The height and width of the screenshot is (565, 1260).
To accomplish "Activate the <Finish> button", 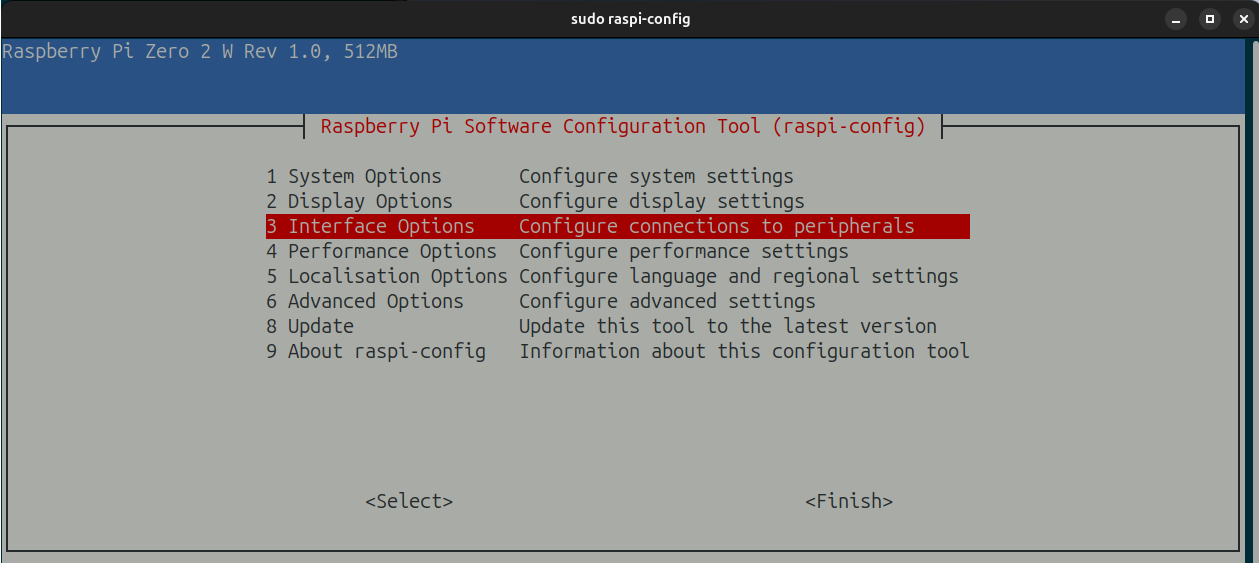I will [x=849, y=502].
